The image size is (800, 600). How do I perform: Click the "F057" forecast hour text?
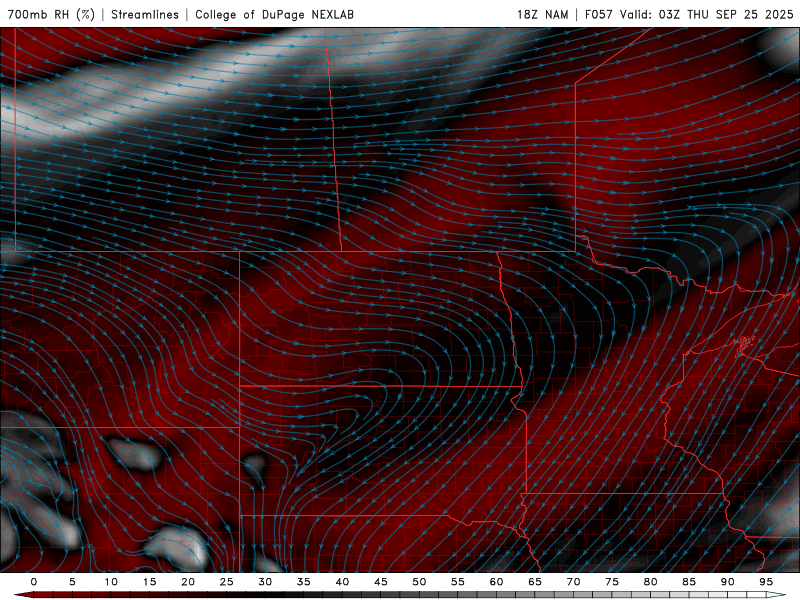[599, 14]
